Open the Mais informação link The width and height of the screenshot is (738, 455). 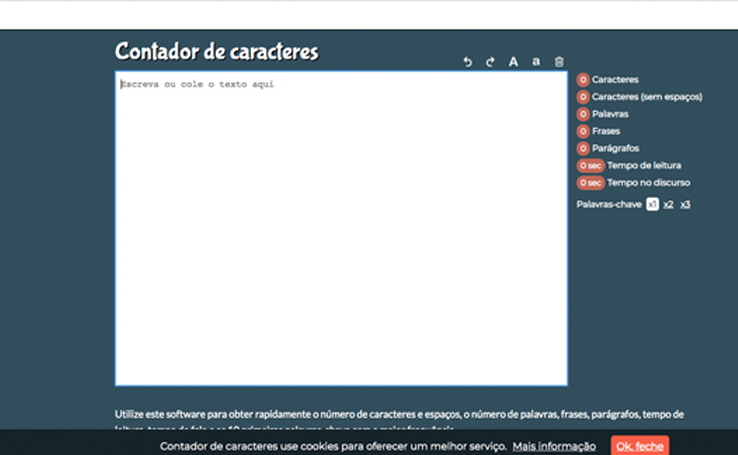pyautogui.click(x=554, y=446)
